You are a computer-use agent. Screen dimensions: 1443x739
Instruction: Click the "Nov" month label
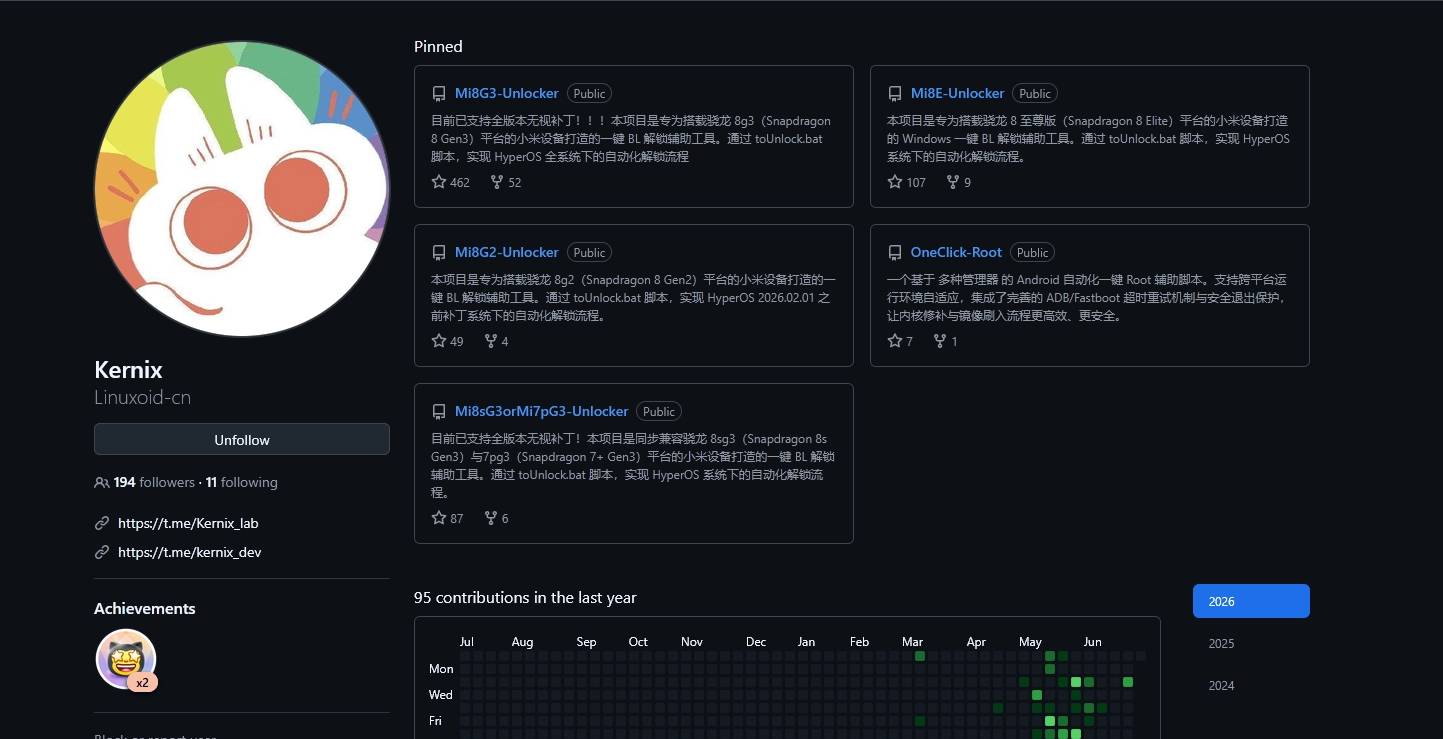692,642
